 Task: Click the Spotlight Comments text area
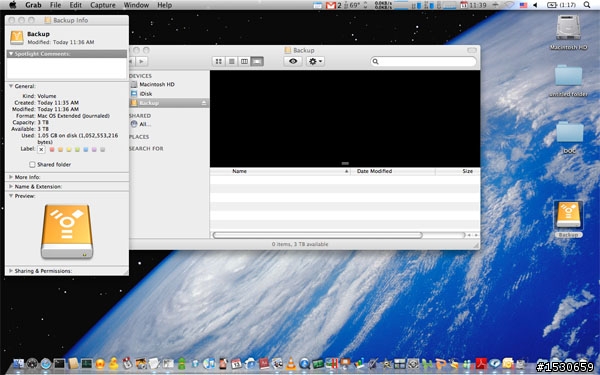click(67, 68)
